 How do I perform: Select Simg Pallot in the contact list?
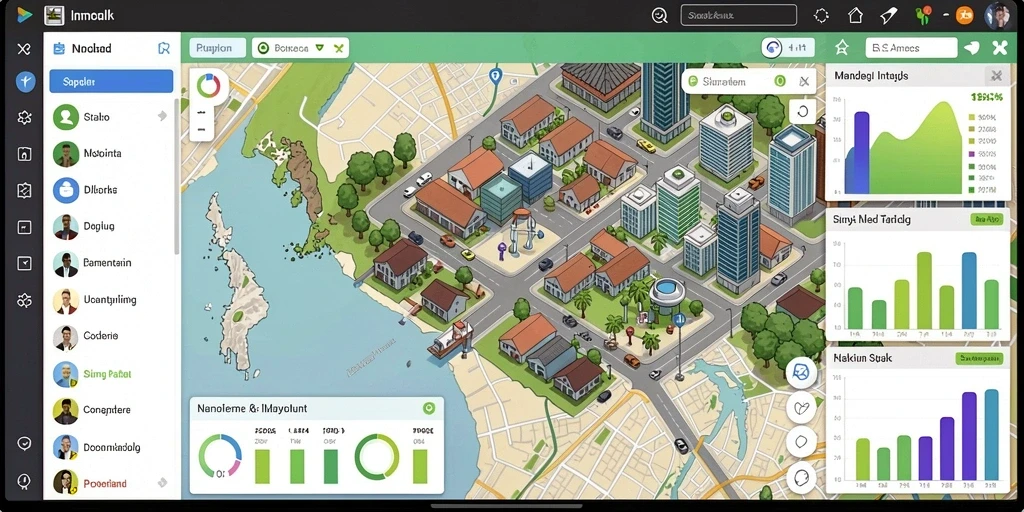[108, 374]
